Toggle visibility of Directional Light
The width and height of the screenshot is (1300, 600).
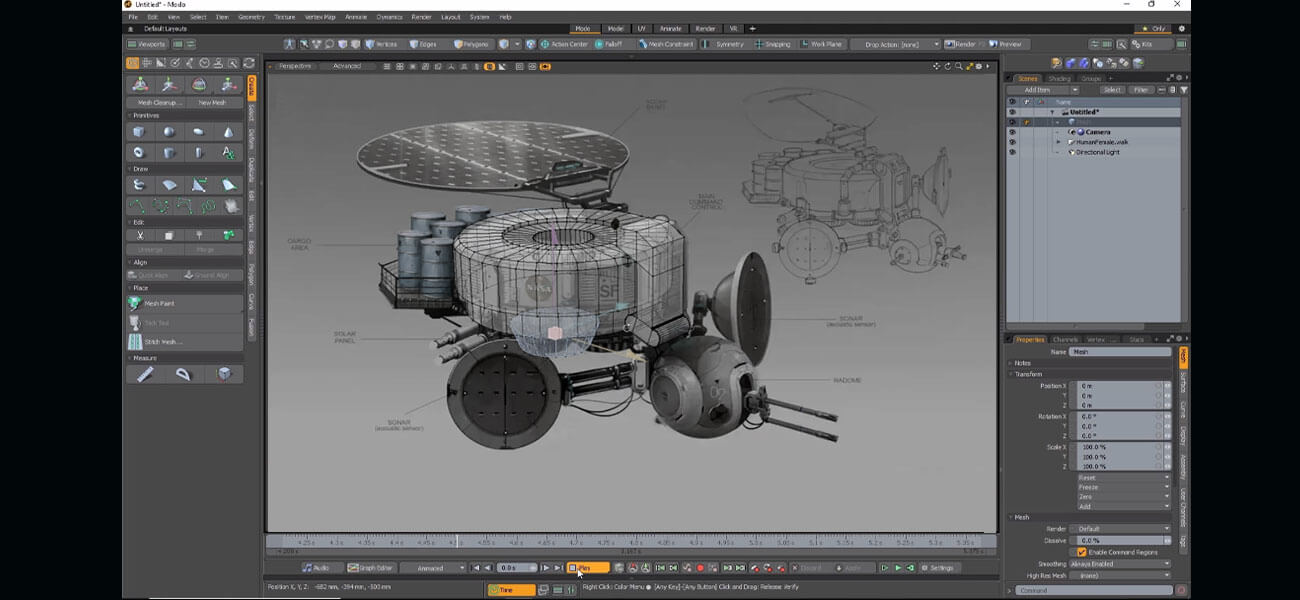tap(1011, 152)
